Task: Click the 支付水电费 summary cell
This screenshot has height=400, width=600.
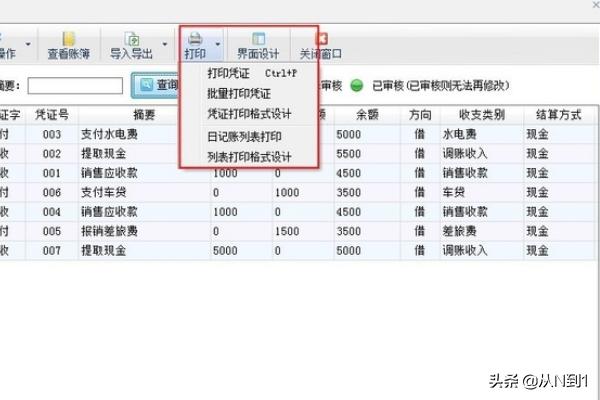Action: click(x=109, y=134)
